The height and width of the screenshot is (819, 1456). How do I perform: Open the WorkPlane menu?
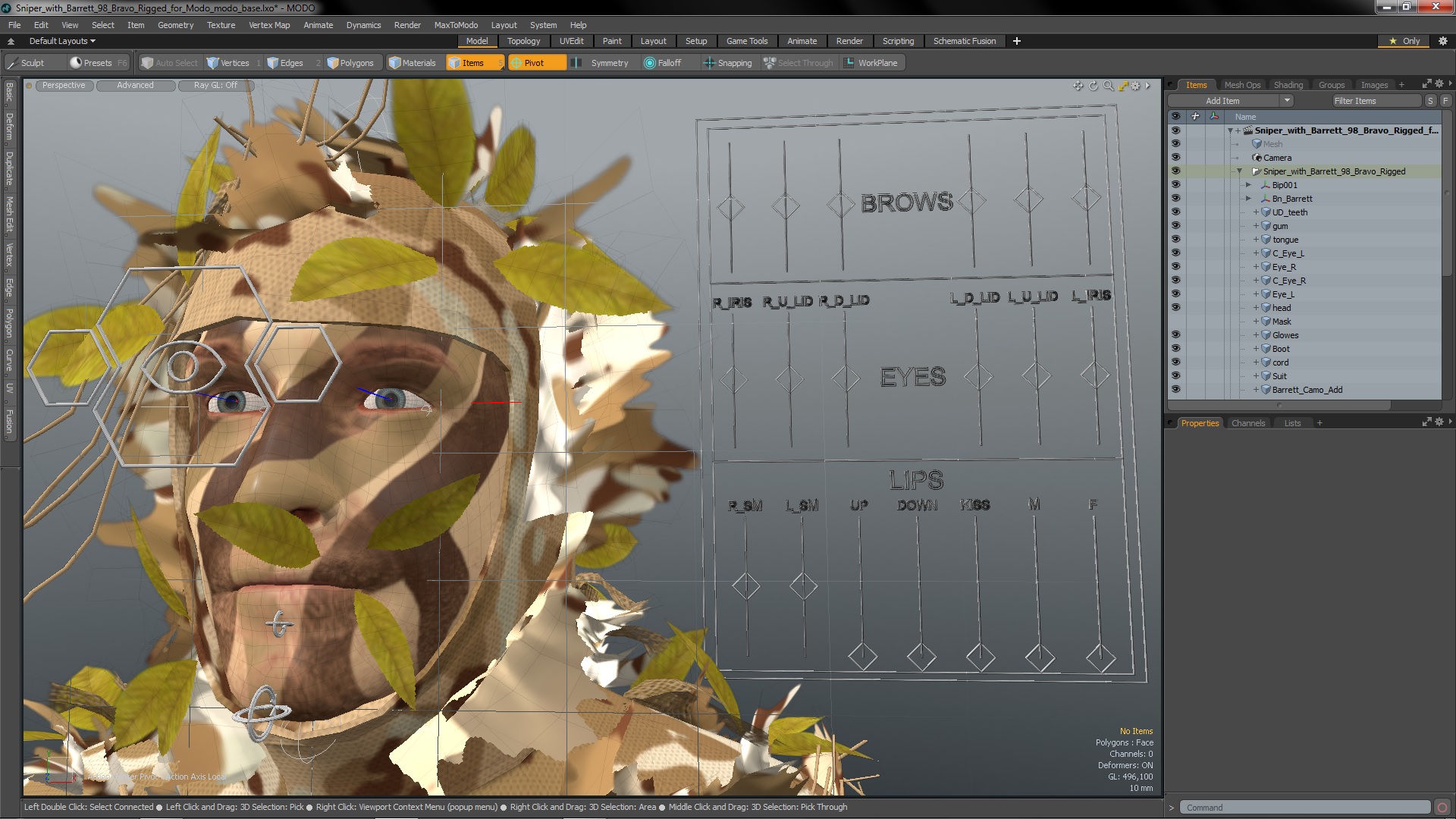point(872,63)
